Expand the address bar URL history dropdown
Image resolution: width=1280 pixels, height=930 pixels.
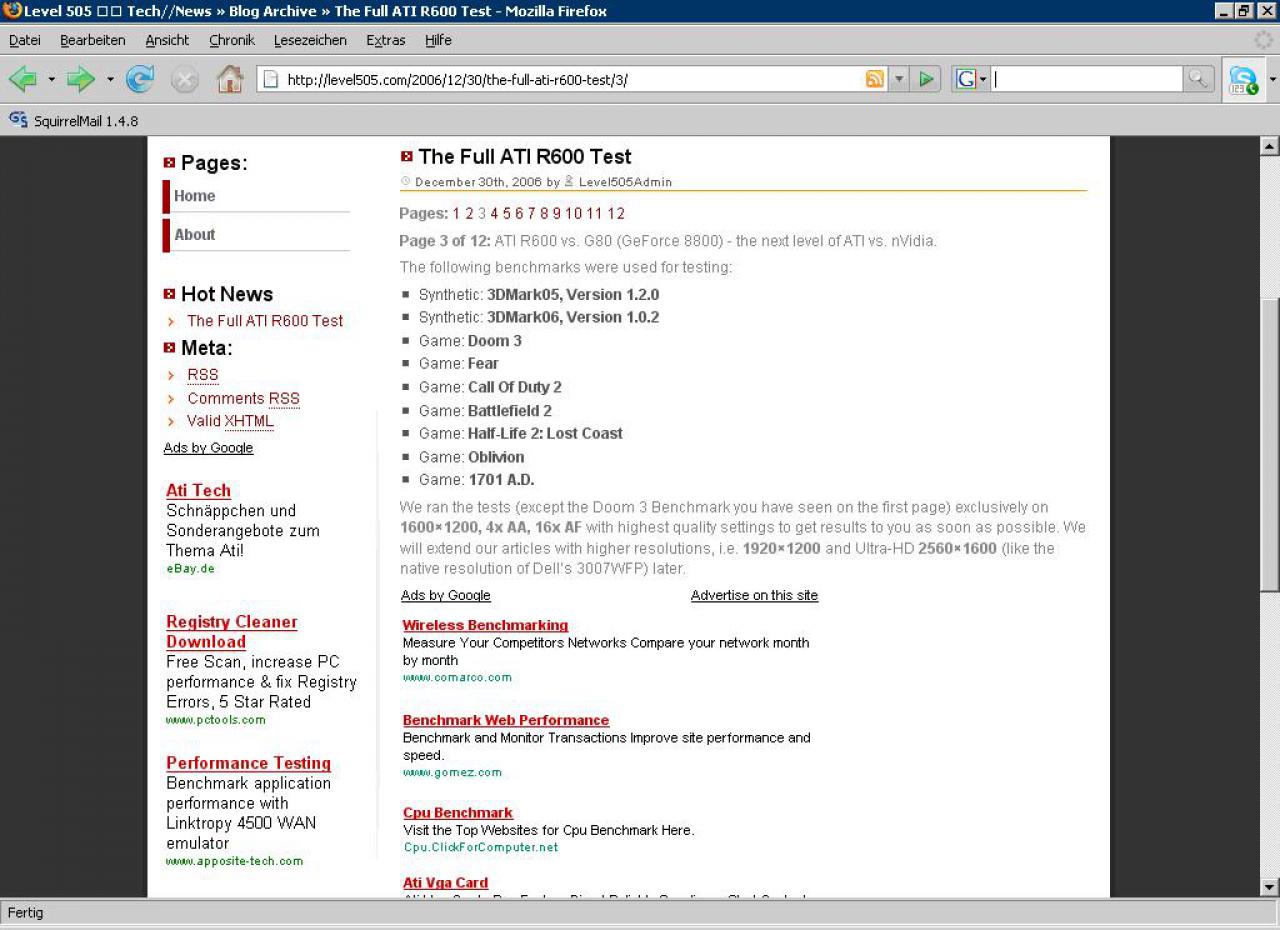[898, 79]
